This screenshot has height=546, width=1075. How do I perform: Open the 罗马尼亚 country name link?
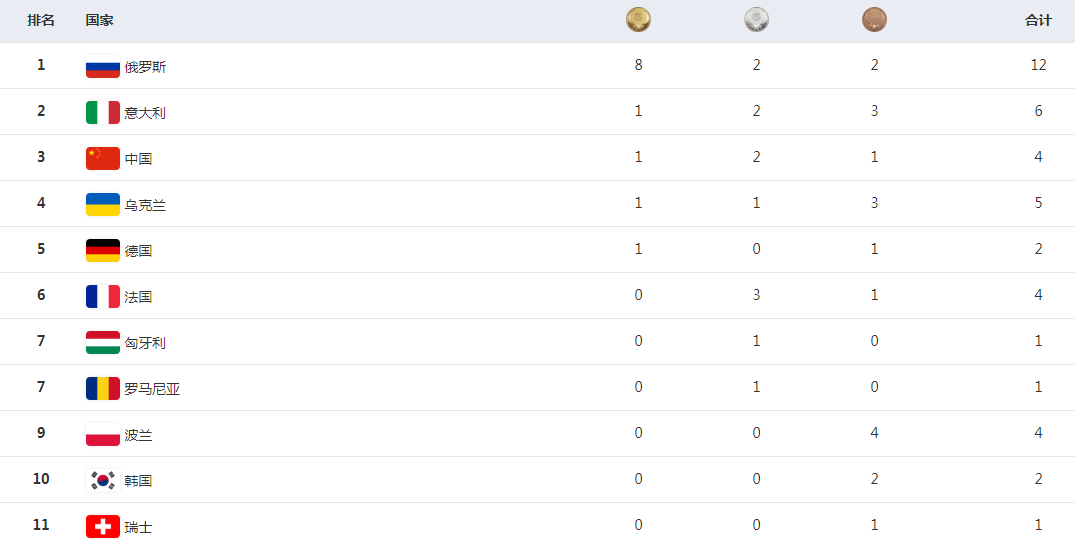click(152, 389)
